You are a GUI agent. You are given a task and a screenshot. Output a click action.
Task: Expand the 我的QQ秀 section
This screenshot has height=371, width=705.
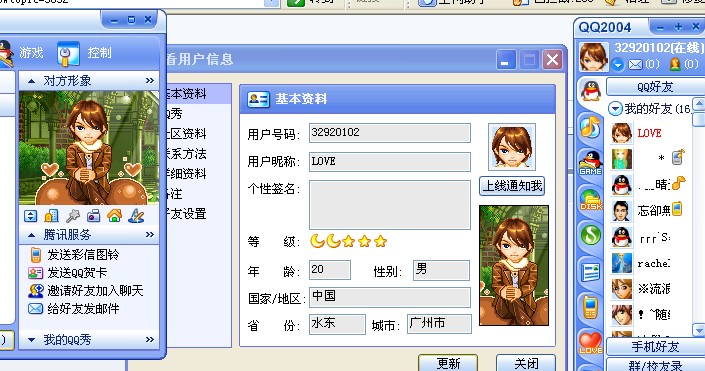(31, 340)
